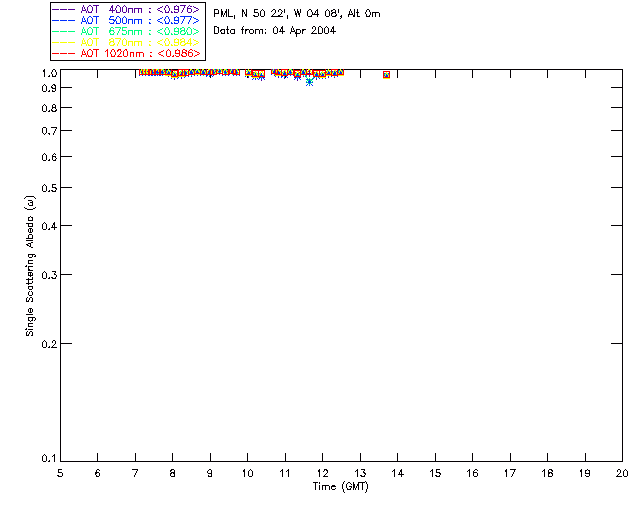Click the AOT 1020nm legend entry
This screenshot has height=512, width=640.
(126, 53)
